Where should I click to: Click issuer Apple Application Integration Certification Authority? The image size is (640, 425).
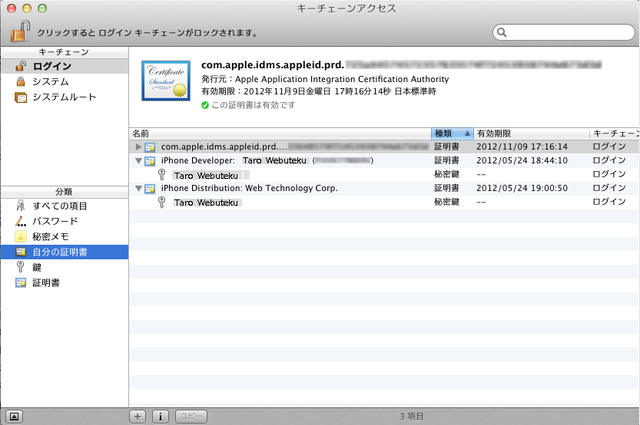tap(342, 79)
